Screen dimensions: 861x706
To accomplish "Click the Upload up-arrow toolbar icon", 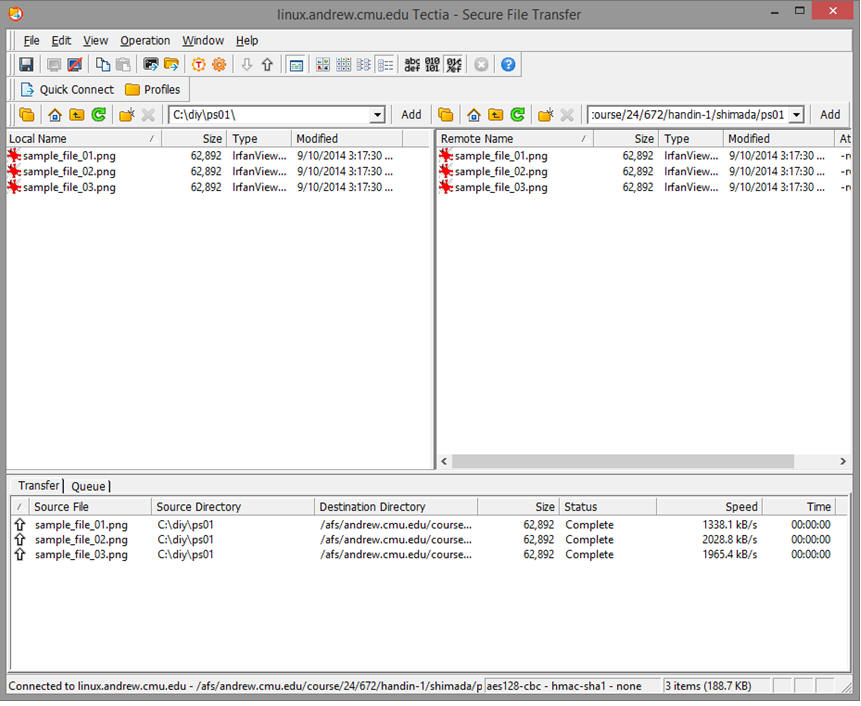I will click(267, 65).
